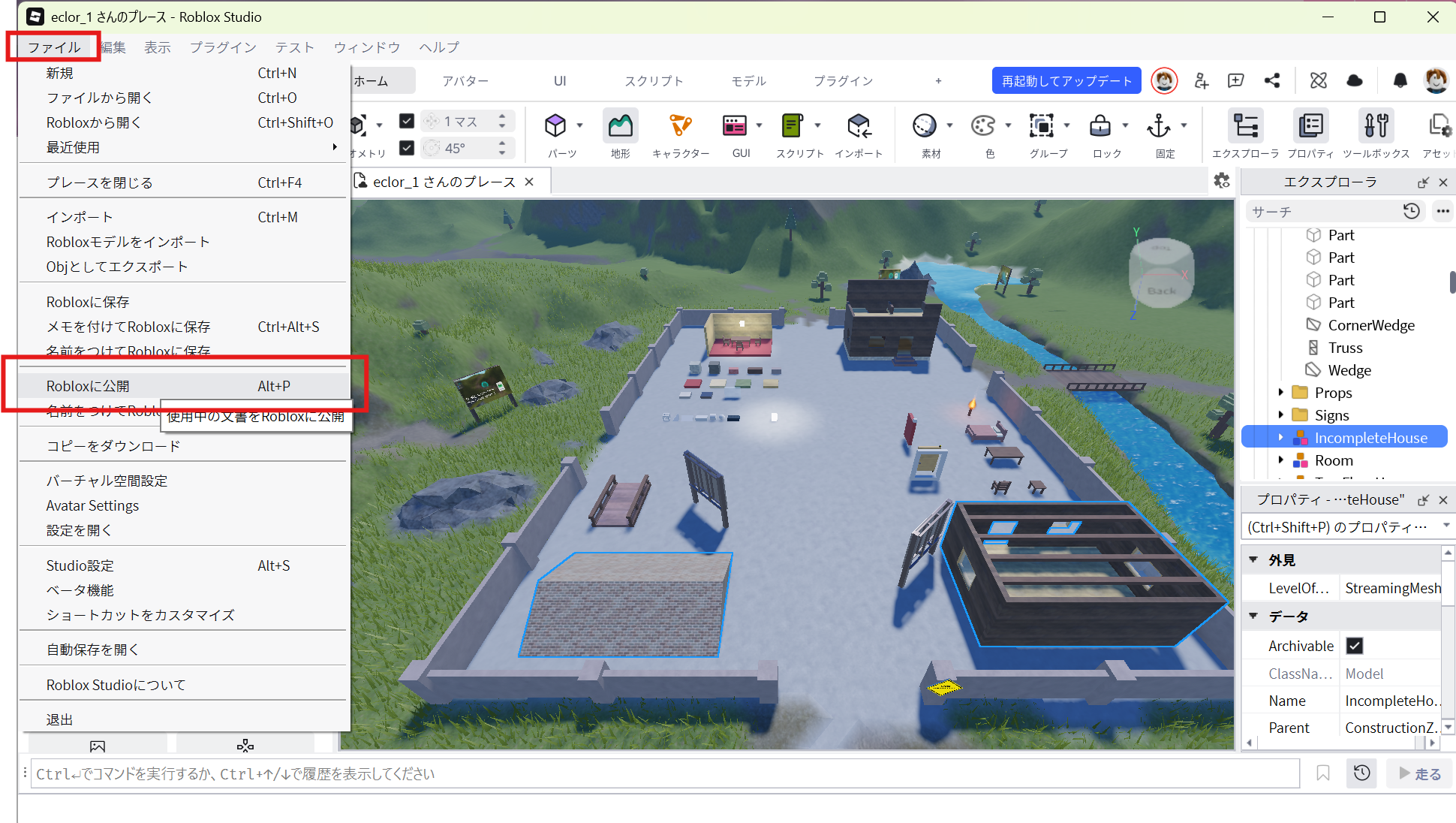
Task: Select the Truss tree item
Action: (1344, 348)
